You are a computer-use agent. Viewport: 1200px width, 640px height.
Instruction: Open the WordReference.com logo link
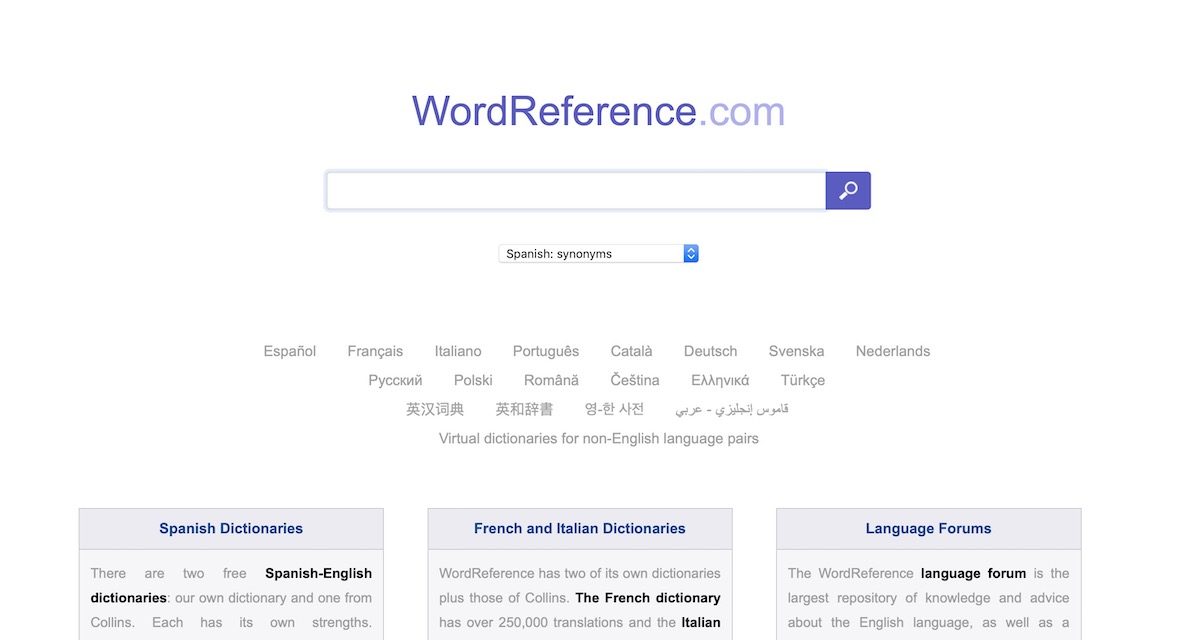pos(598,111)
